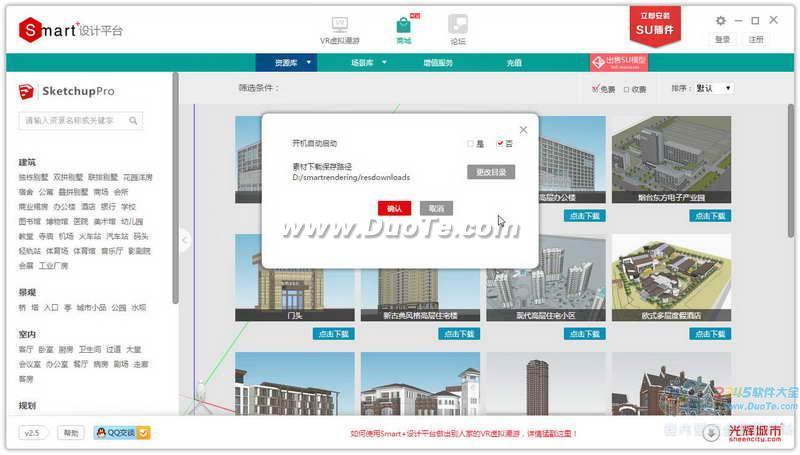Click the 更改目录 change directory button

tap(491, 172)
